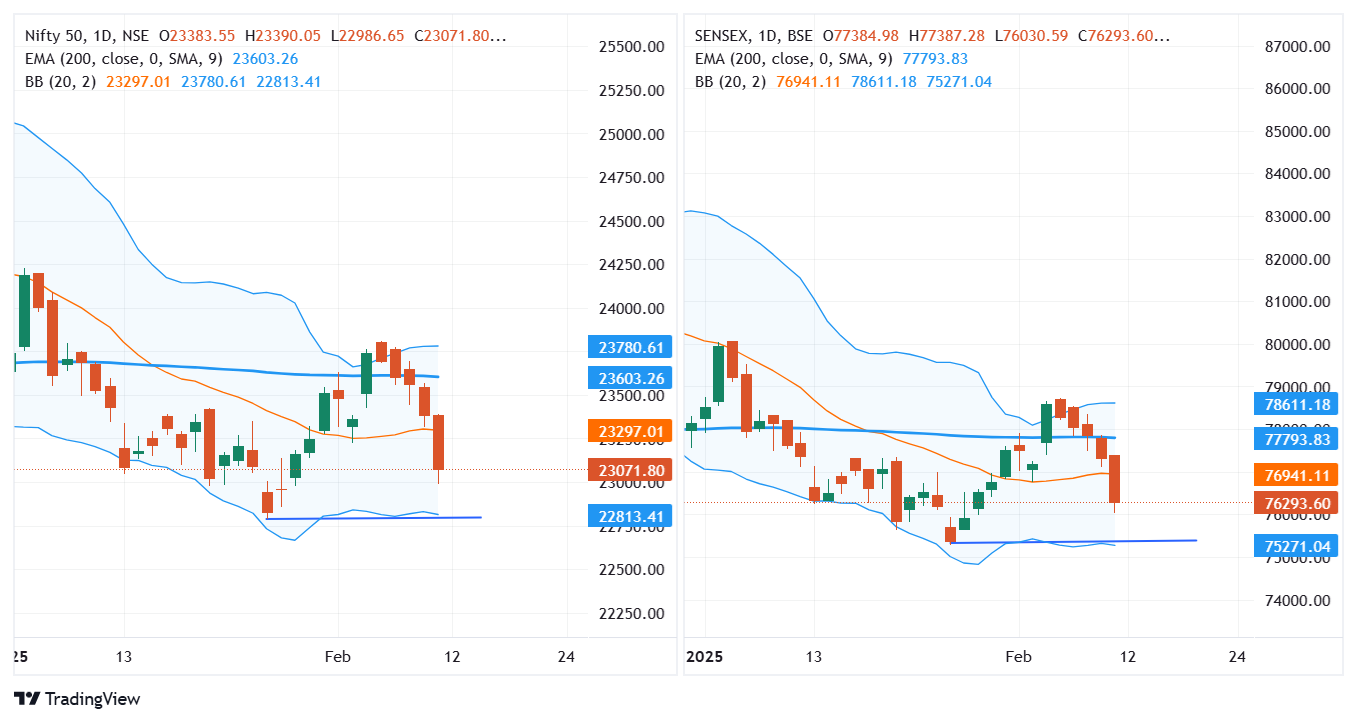Image resolution: width=1357 pixels, height=722 pixels.
Task: Click the "13" date label on Nifty time axis
Action: (124, 657)
